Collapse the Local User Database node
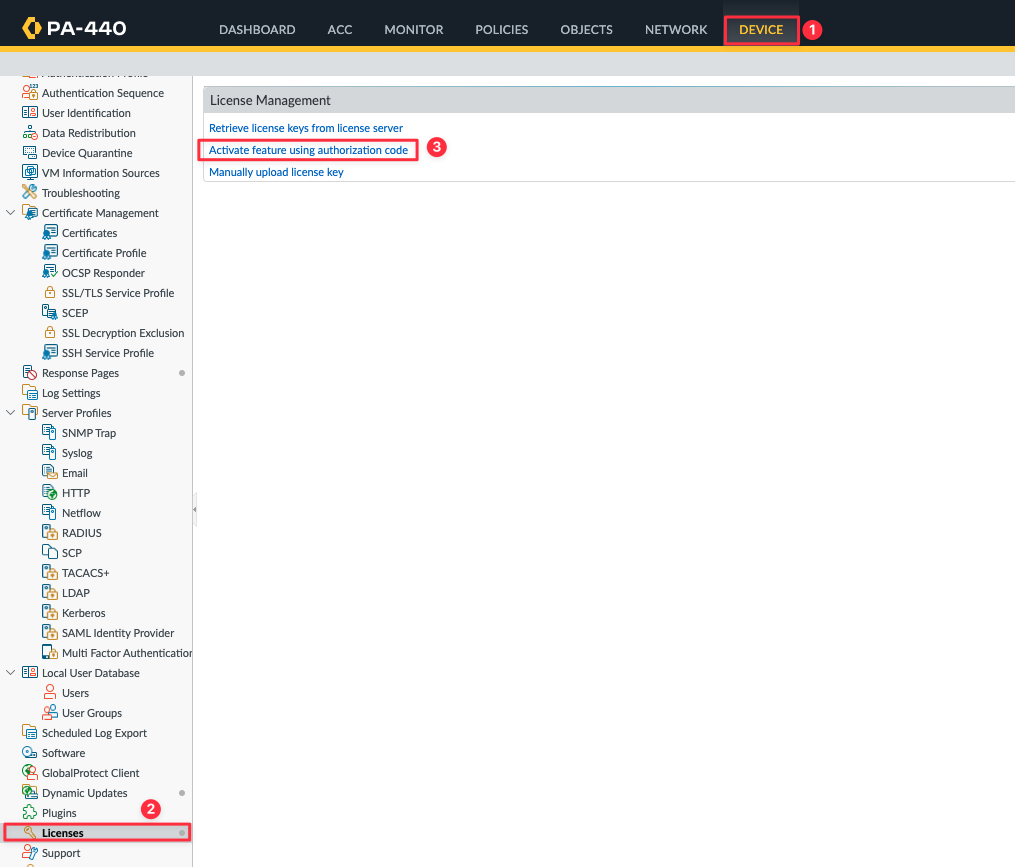The image size is (1015, 867). pyautogui.click(x=10, y=672)
